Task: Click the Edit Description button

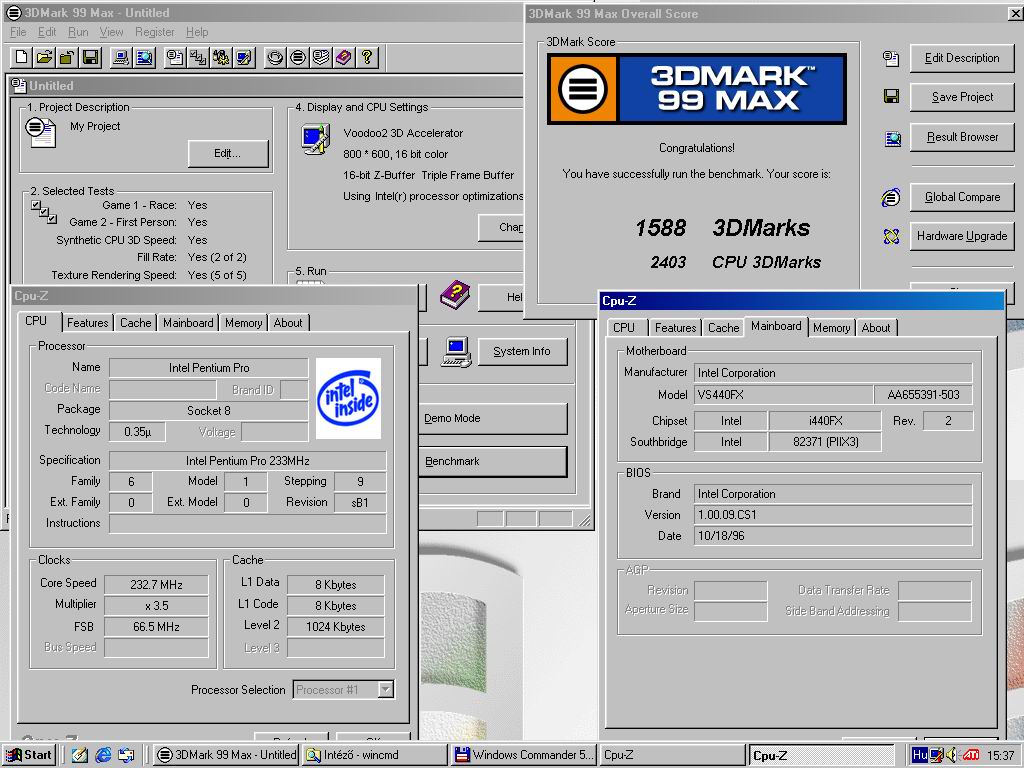Action: pyautogui.click(x=962, y=58)
